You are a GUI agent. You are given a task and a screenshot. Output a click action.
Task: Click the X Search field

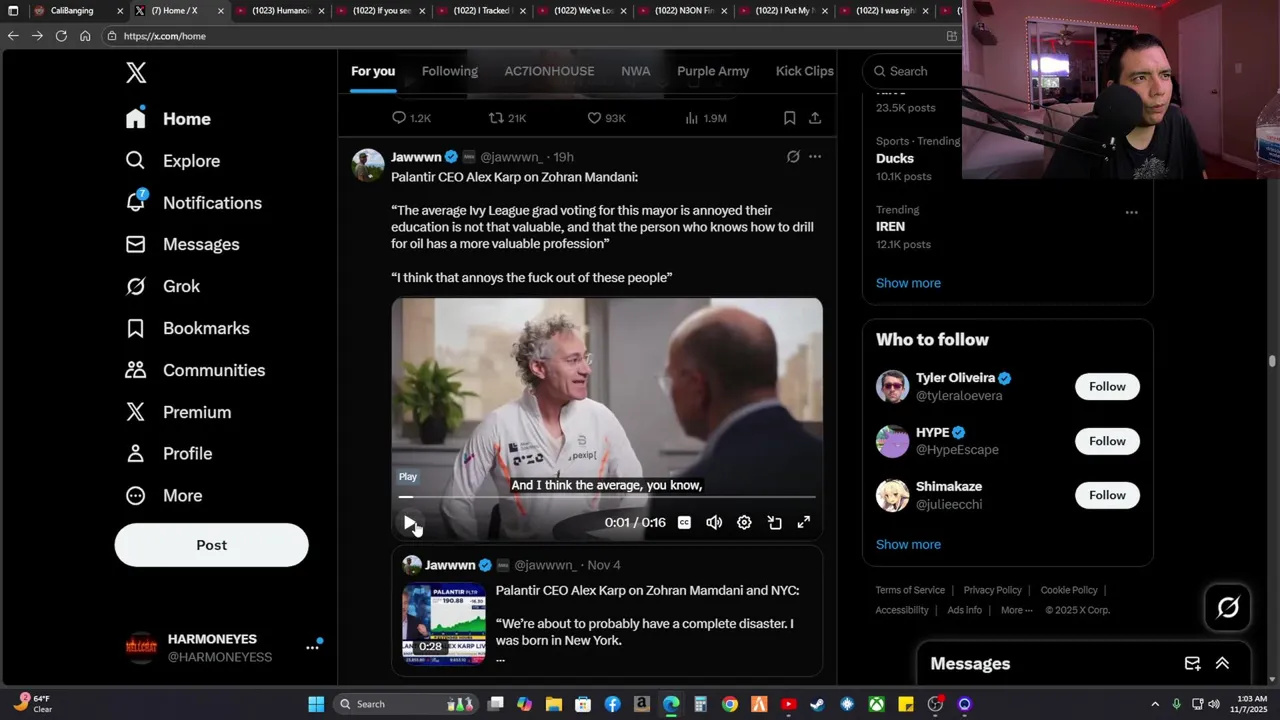click(x=911, y=71)
